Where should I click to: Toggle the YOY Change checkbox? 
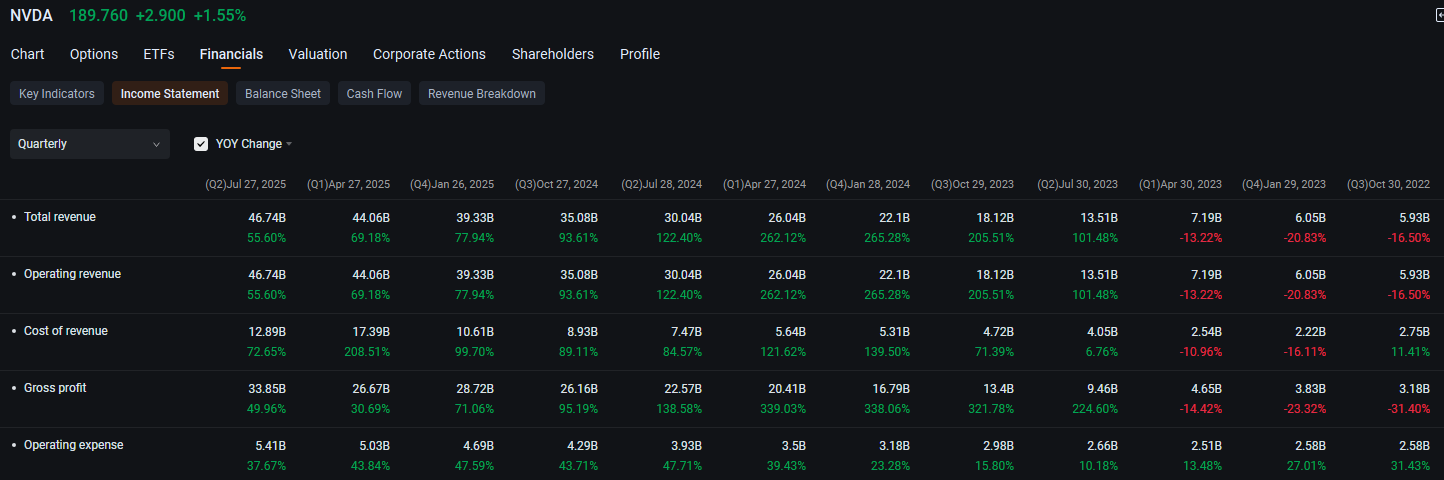pyautogui.click(x=201, y=144)
